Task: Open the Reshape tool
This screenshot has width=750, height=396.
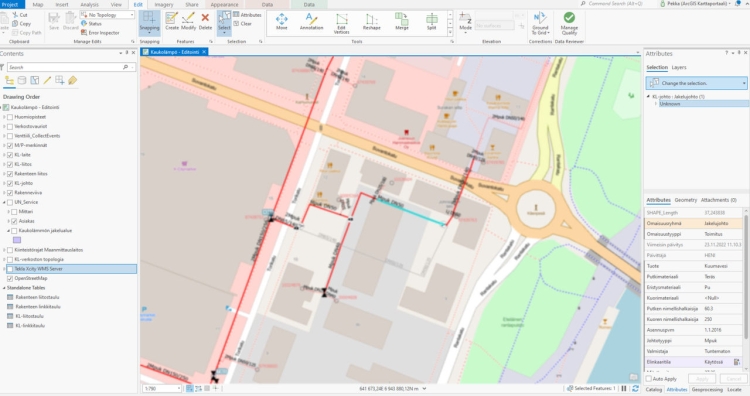Action: (x=371, y=21)
